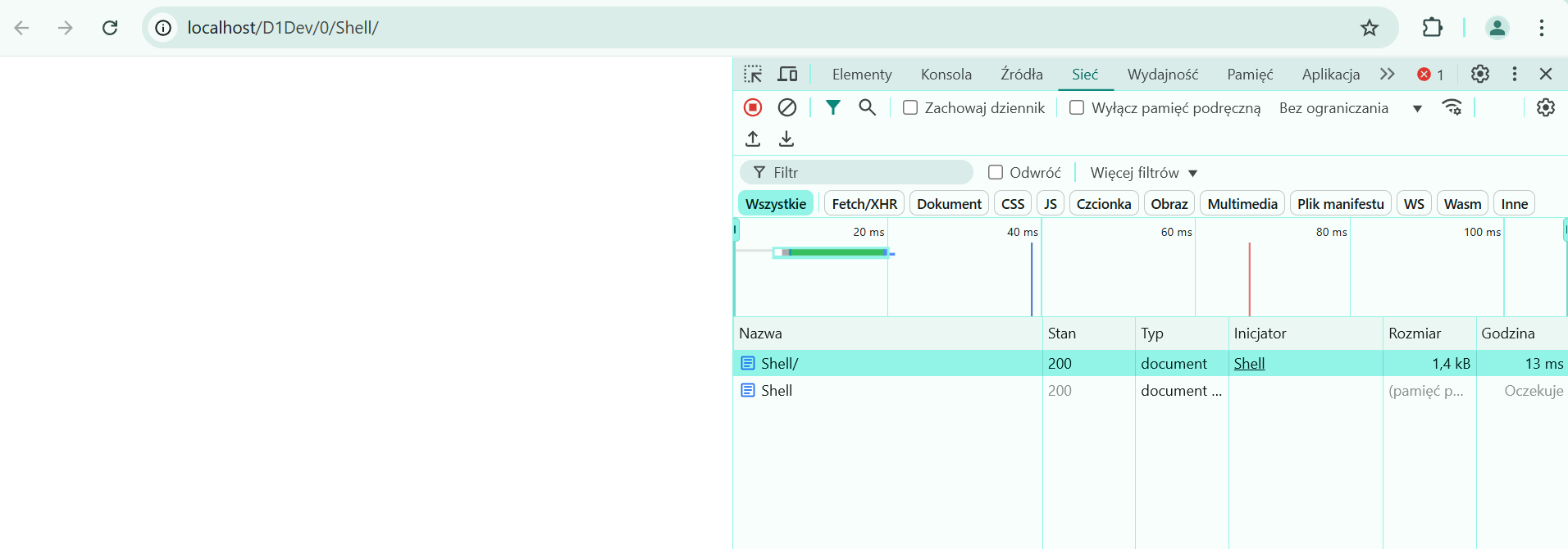Click the browser back arrow

[x=22, y=28]
